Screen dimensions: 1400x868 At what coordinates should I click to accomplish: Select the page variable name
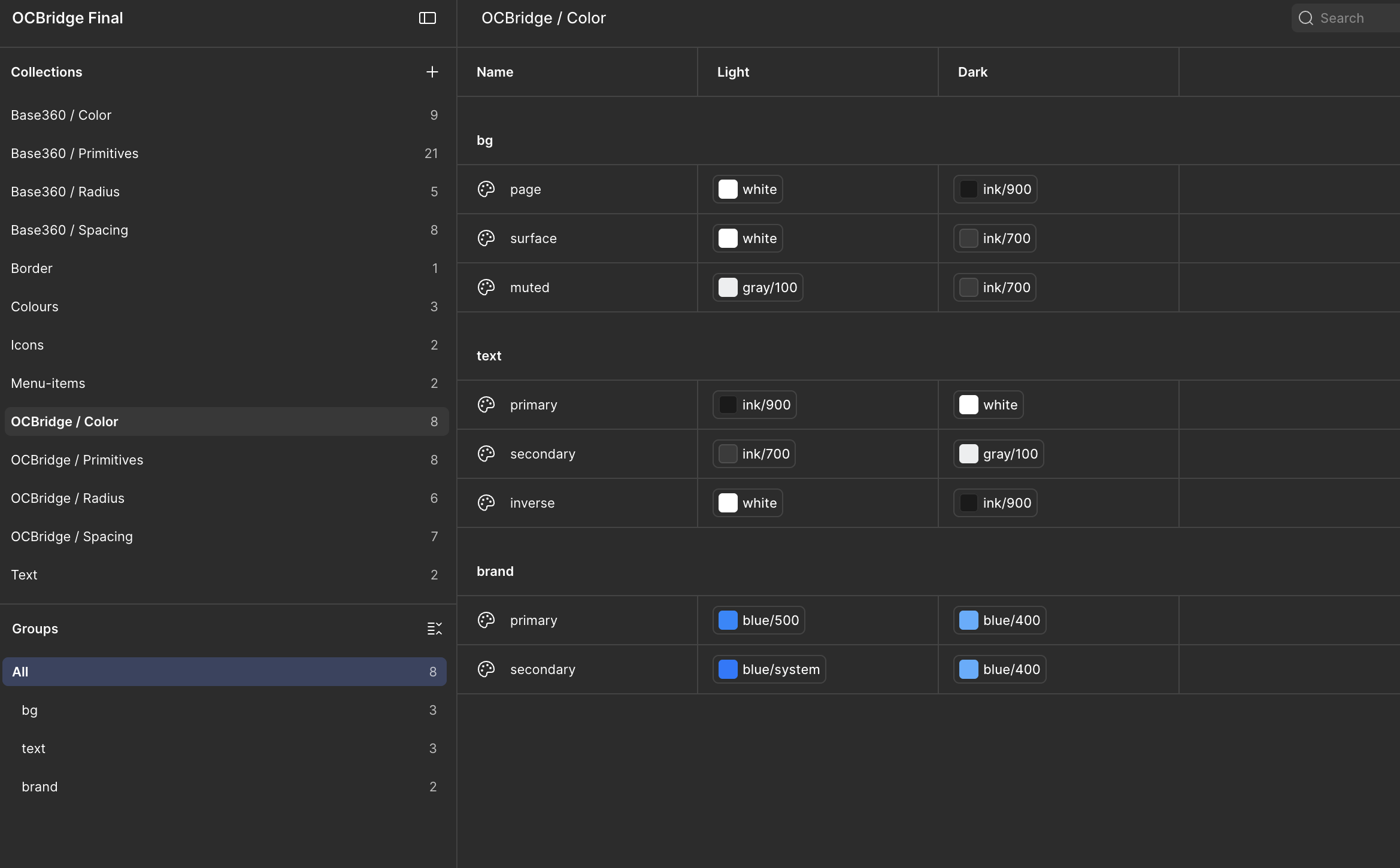[x=525, y=190]
